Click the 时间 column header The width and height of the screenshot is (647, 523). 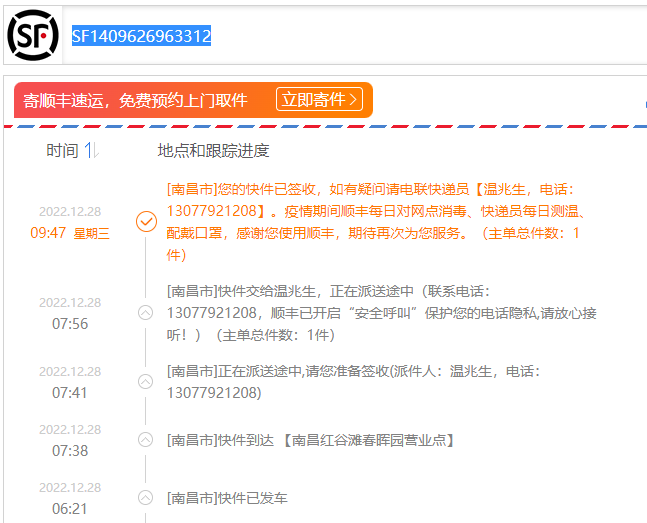[x=62, y=151]
